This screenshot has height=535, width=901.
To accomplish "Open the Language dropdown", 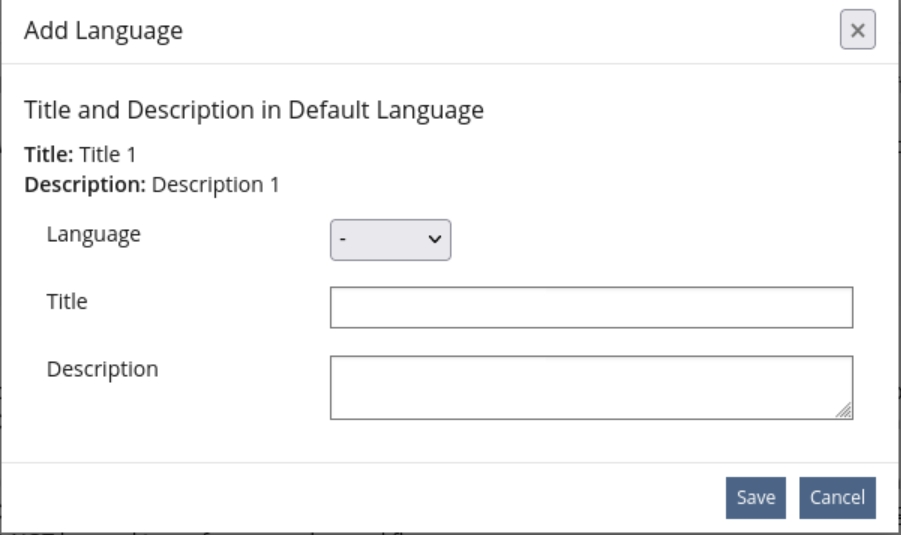I will click(x=390, y=240).
